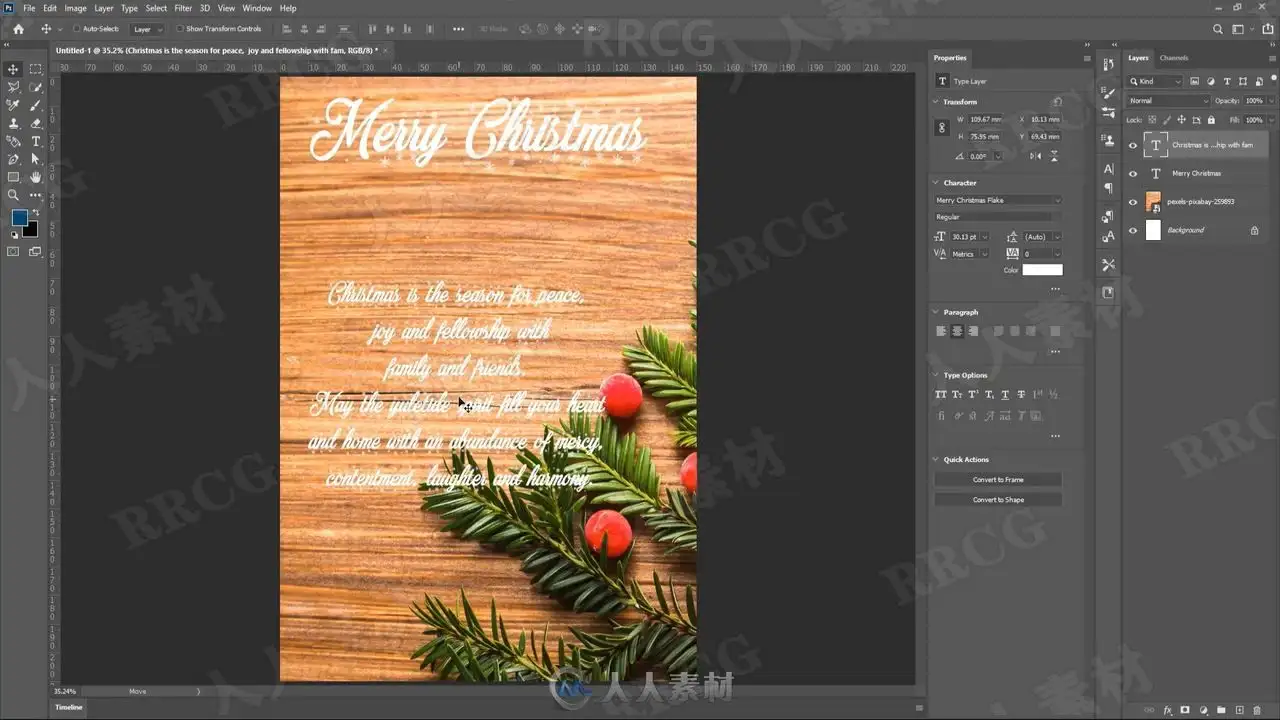Click the Home icon in options bar
1280x720 pixels.
click(18, 29)
